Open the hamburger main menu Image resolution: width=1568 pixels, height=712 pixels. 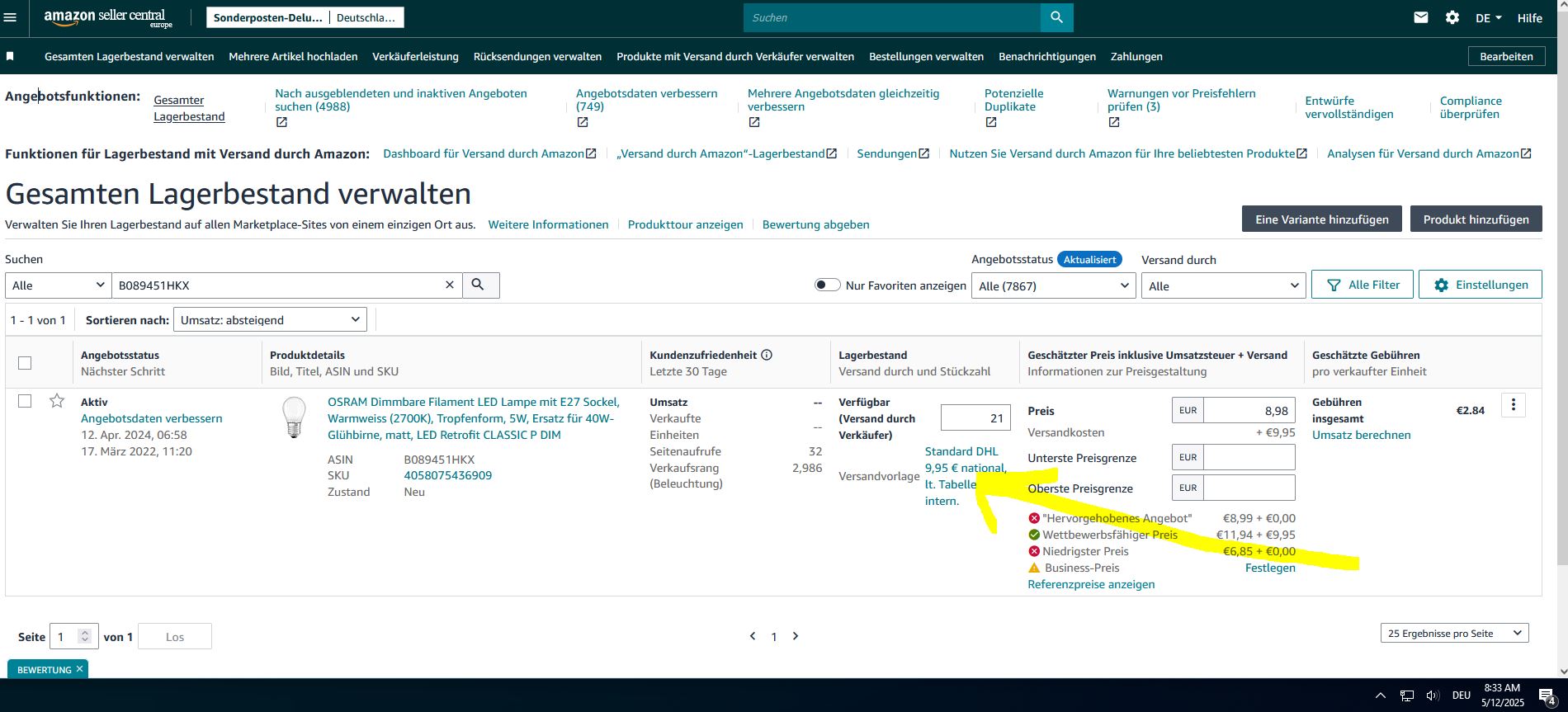point(10,17)
